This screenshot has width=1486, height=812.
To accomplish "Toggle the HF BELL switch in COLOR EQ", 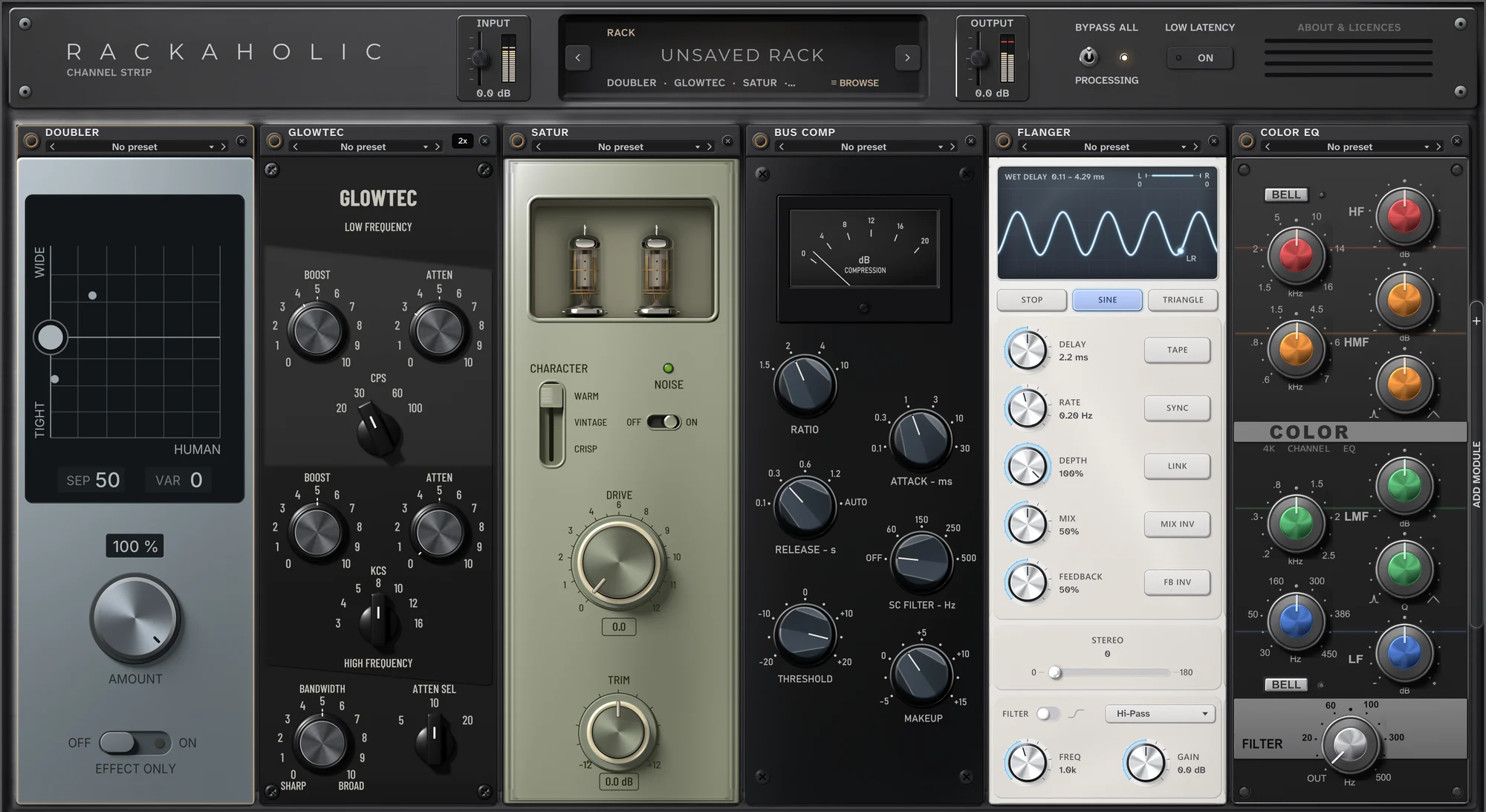I will tap(1286, 195).
